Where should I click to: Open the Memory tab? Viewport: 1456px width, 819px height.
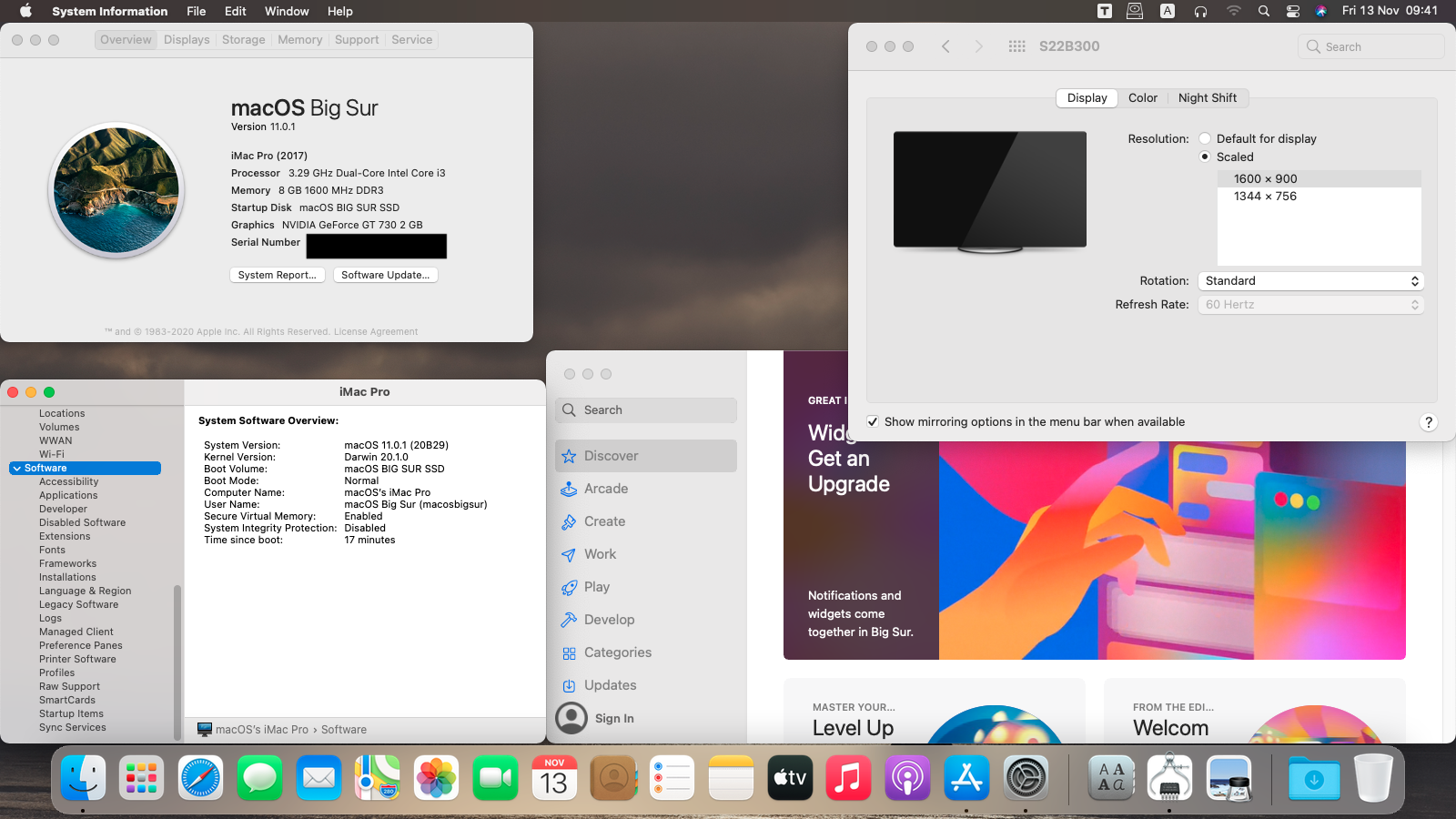click(x=300, y=40)
